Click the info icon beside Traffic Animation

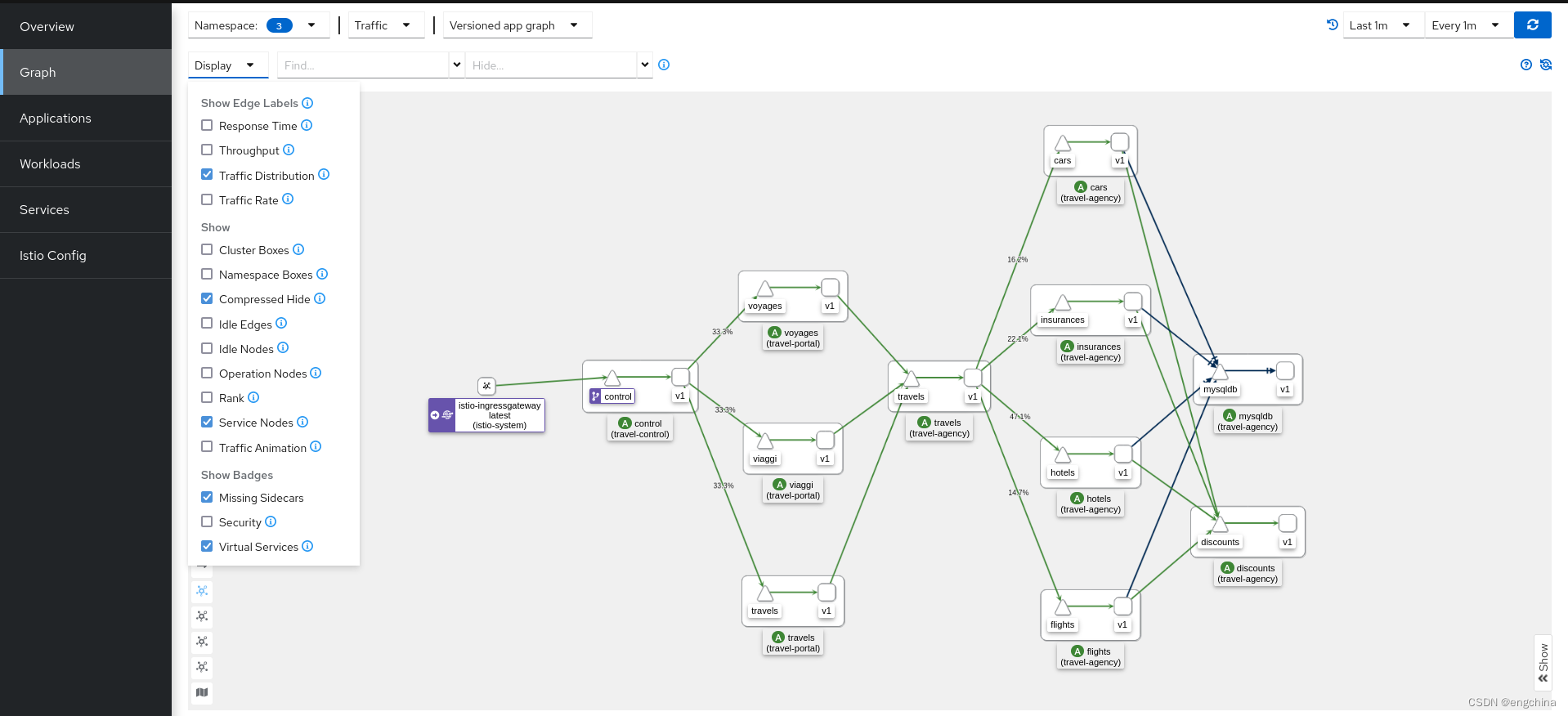click(x=316, y=447)
